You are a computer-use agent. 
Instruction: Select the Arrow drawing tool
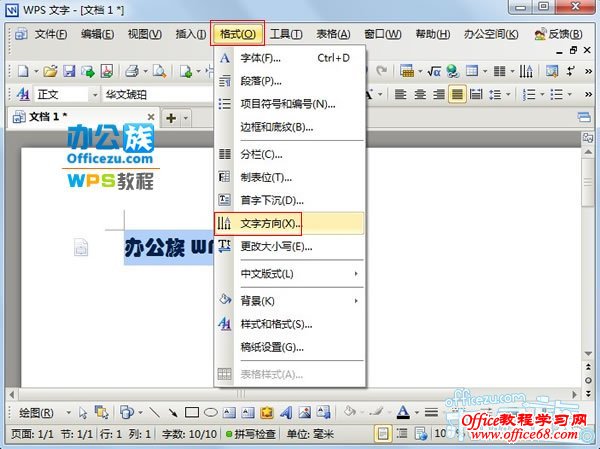pyautogui.click(x=173, y=412)
